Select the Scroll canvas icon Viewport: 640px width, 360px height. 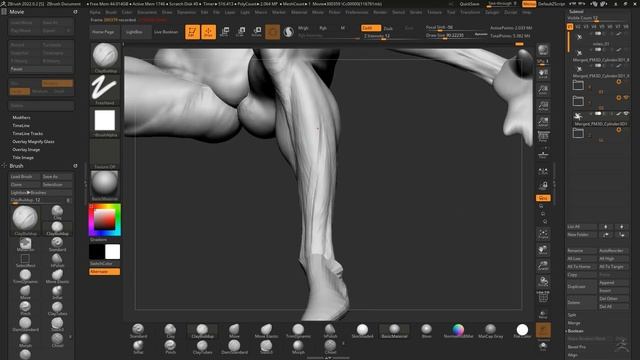(x=543, y=74)
